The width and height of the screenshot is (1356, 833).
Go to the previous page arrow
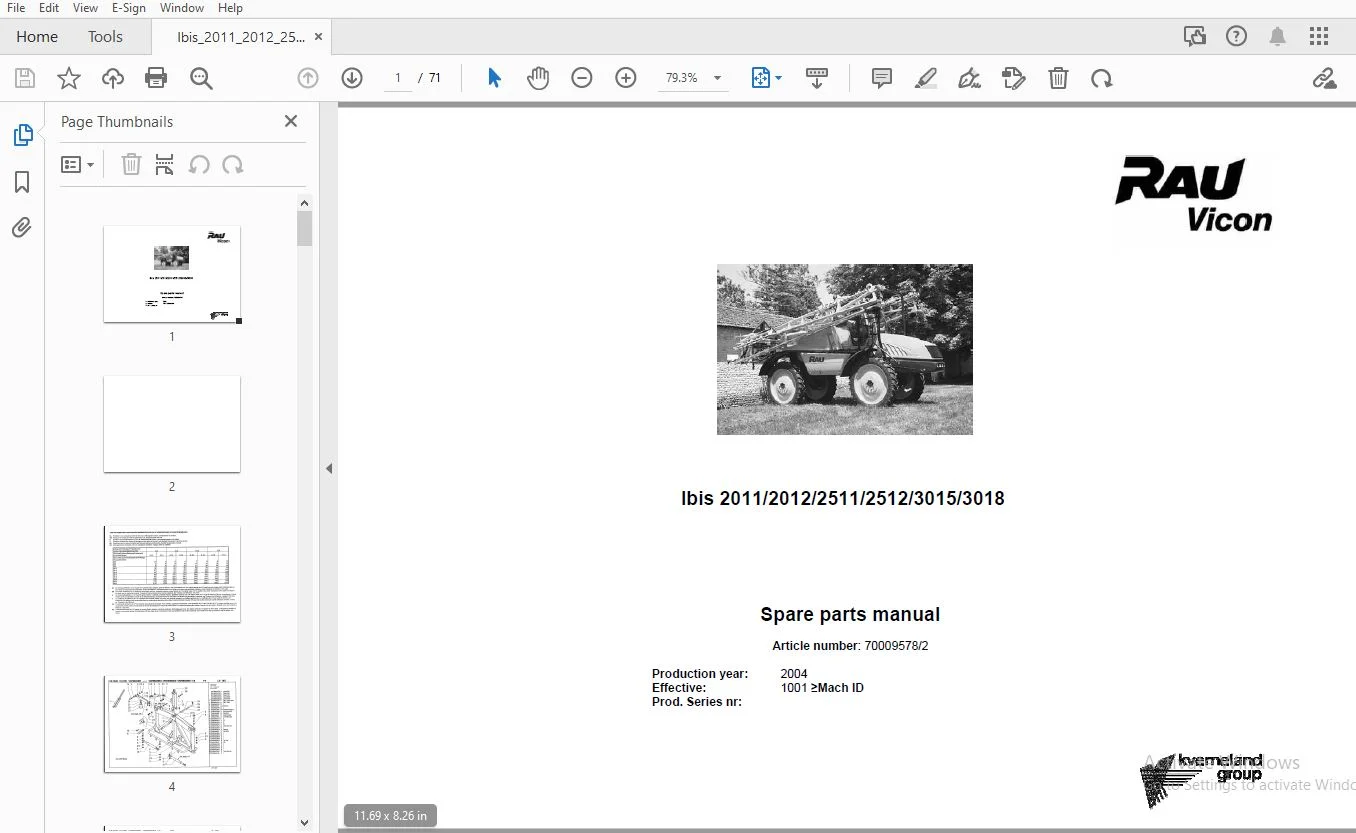coord(308,78)
